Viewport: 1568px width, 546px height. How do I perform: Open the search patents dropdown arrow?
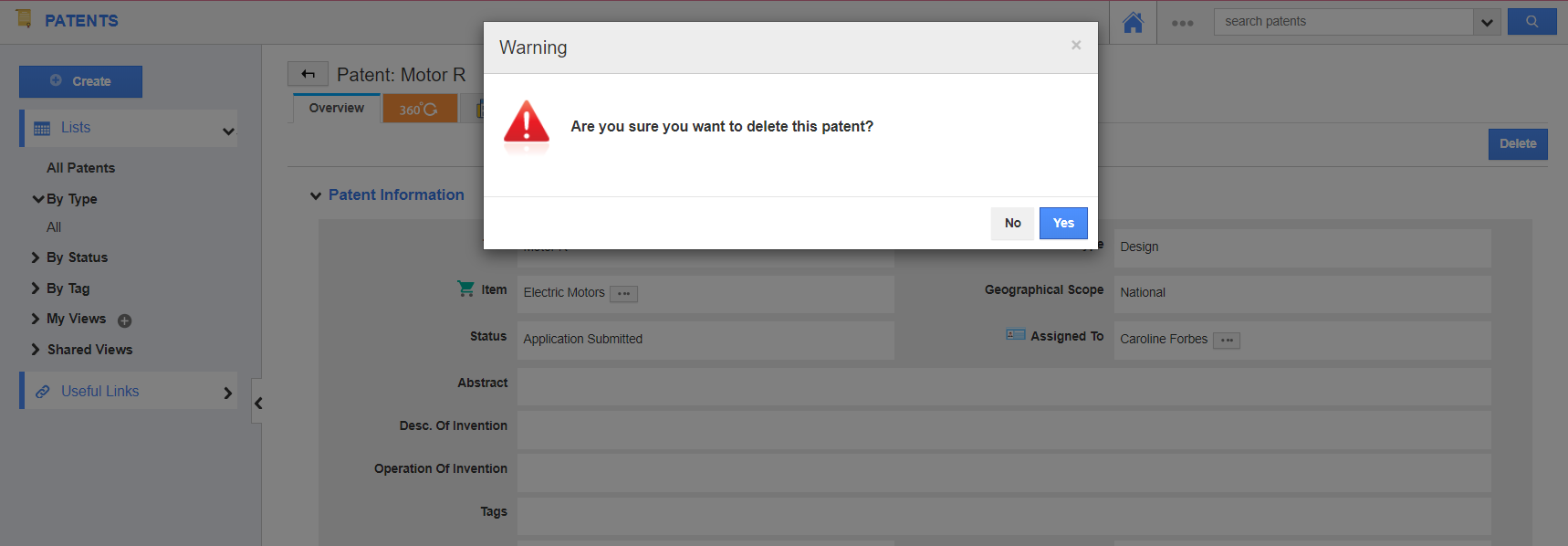tap(1487, 22)
